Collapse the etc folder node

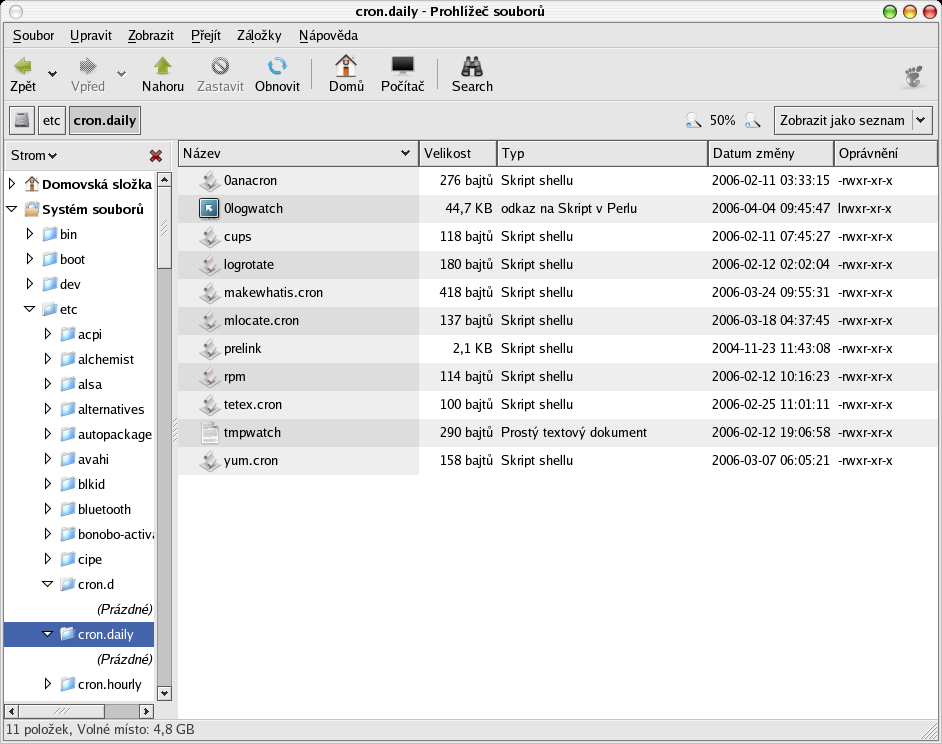[x=29, y=309]
